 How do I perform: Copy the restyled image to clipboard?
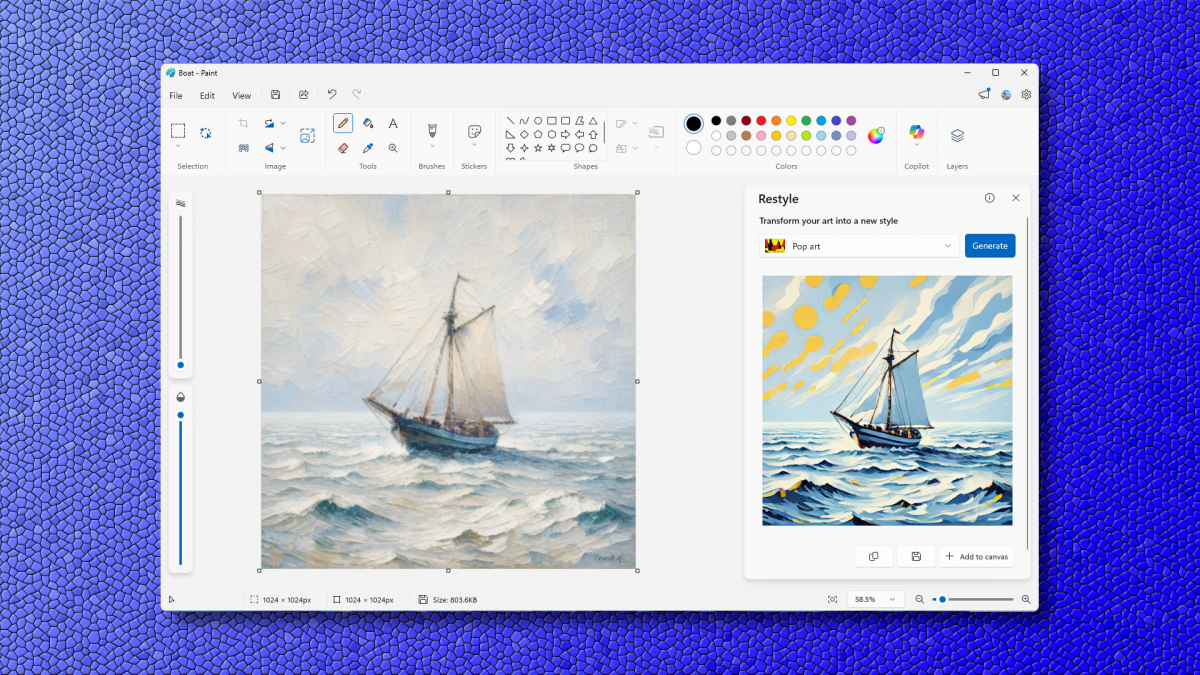click(x=873, y=556)
